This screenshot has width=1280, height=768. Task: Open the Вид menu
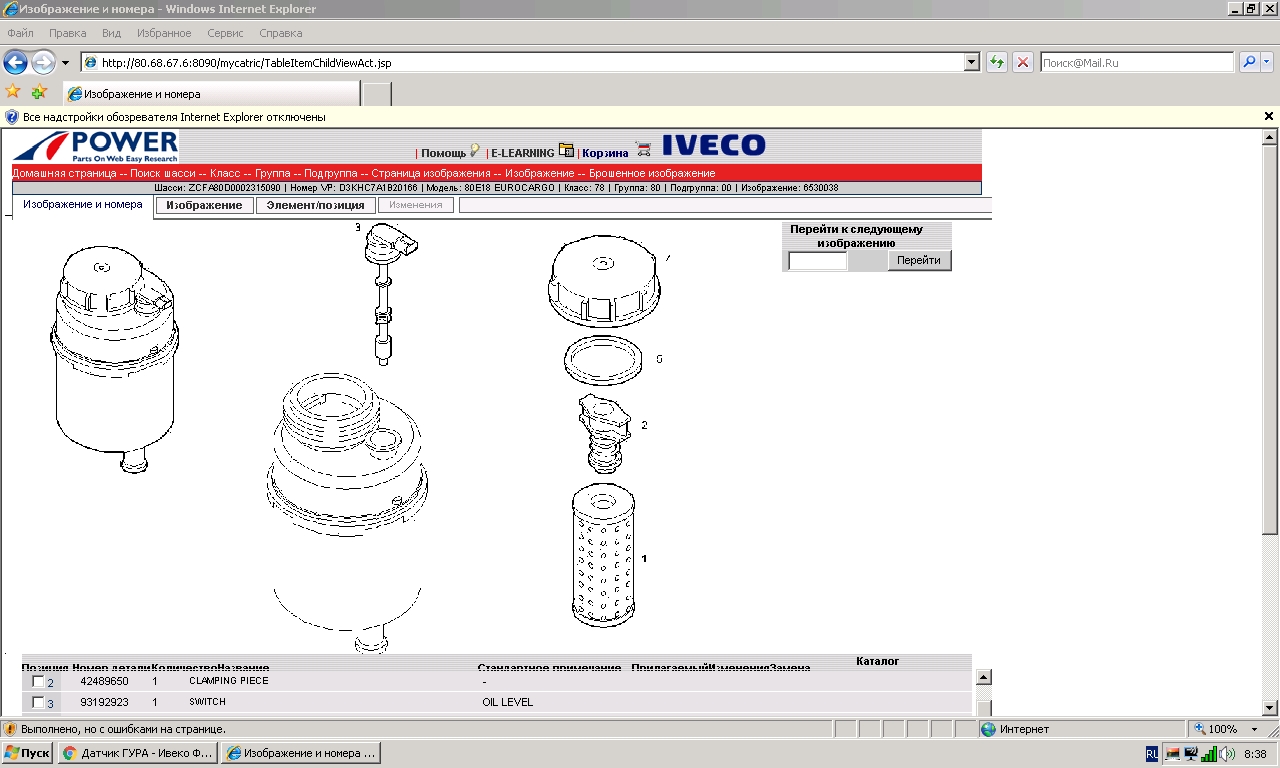point(111,33)
